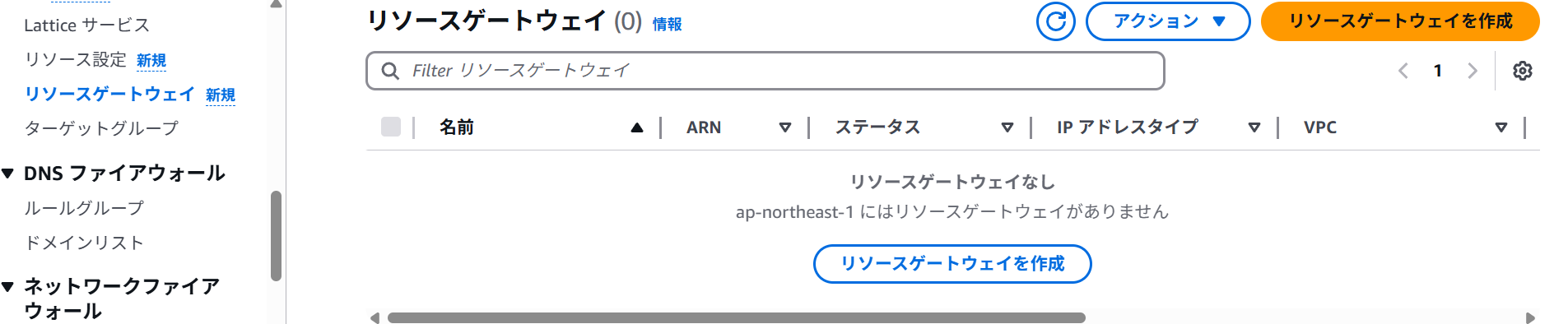Click the Filter リソースゲートウェイ search field
1568x324 pixels.
click(x=765, y=71)
